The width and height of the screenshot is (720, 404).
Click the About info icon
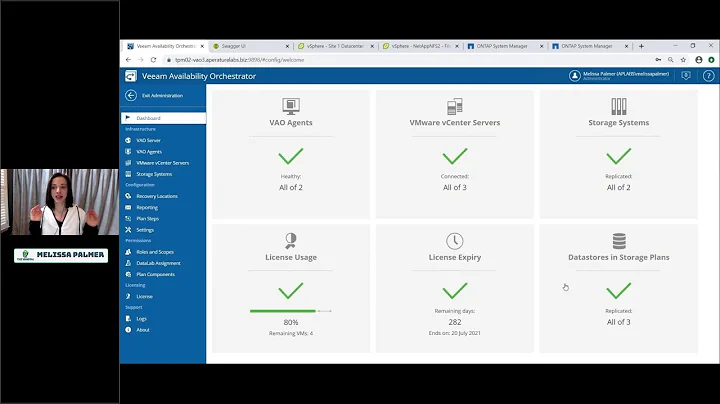click(128, 330)
